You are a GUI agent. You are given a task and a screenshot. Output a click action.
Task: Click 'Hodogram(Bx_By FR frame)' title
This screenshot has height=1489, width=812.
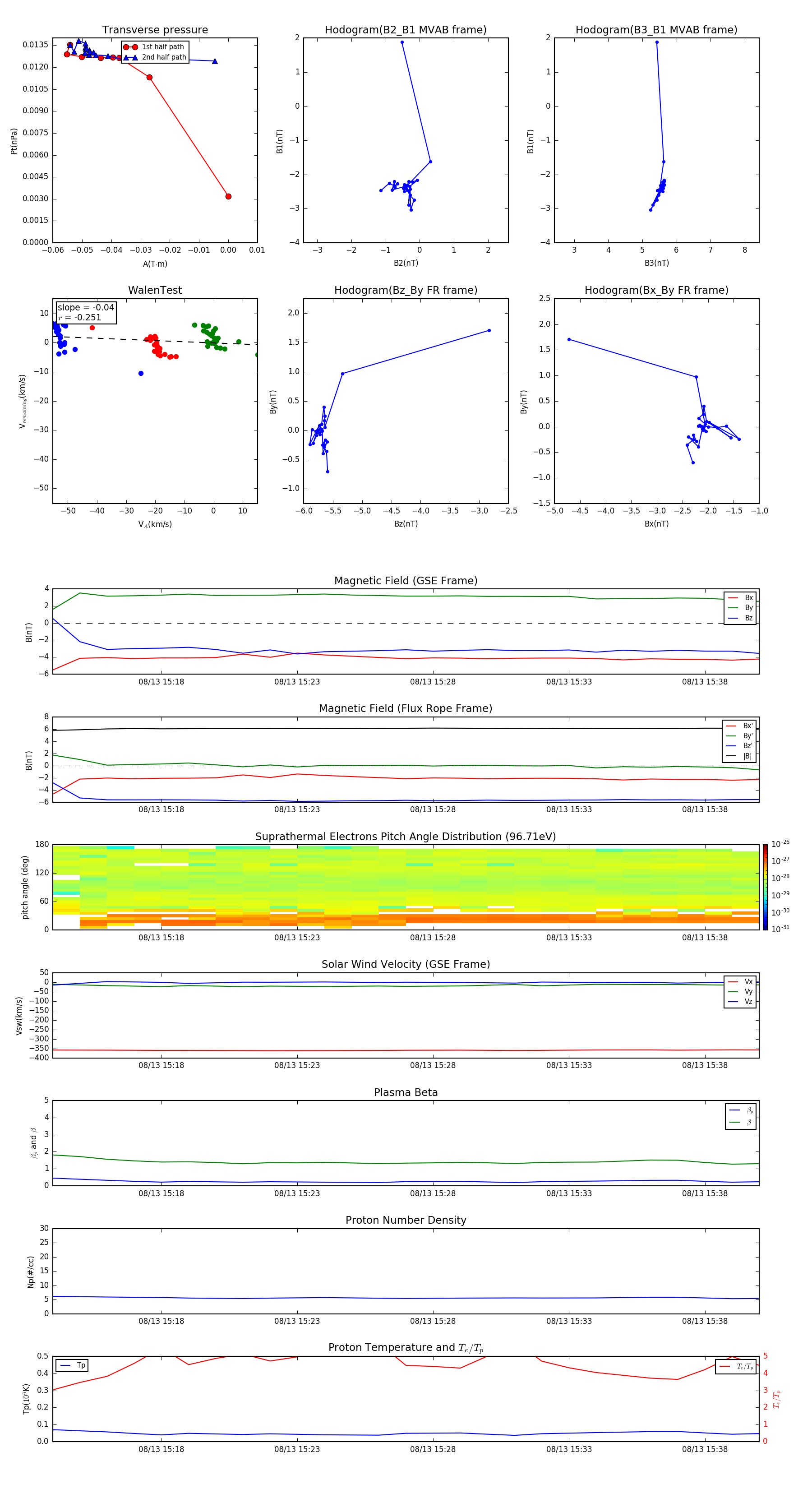(656, 290)
